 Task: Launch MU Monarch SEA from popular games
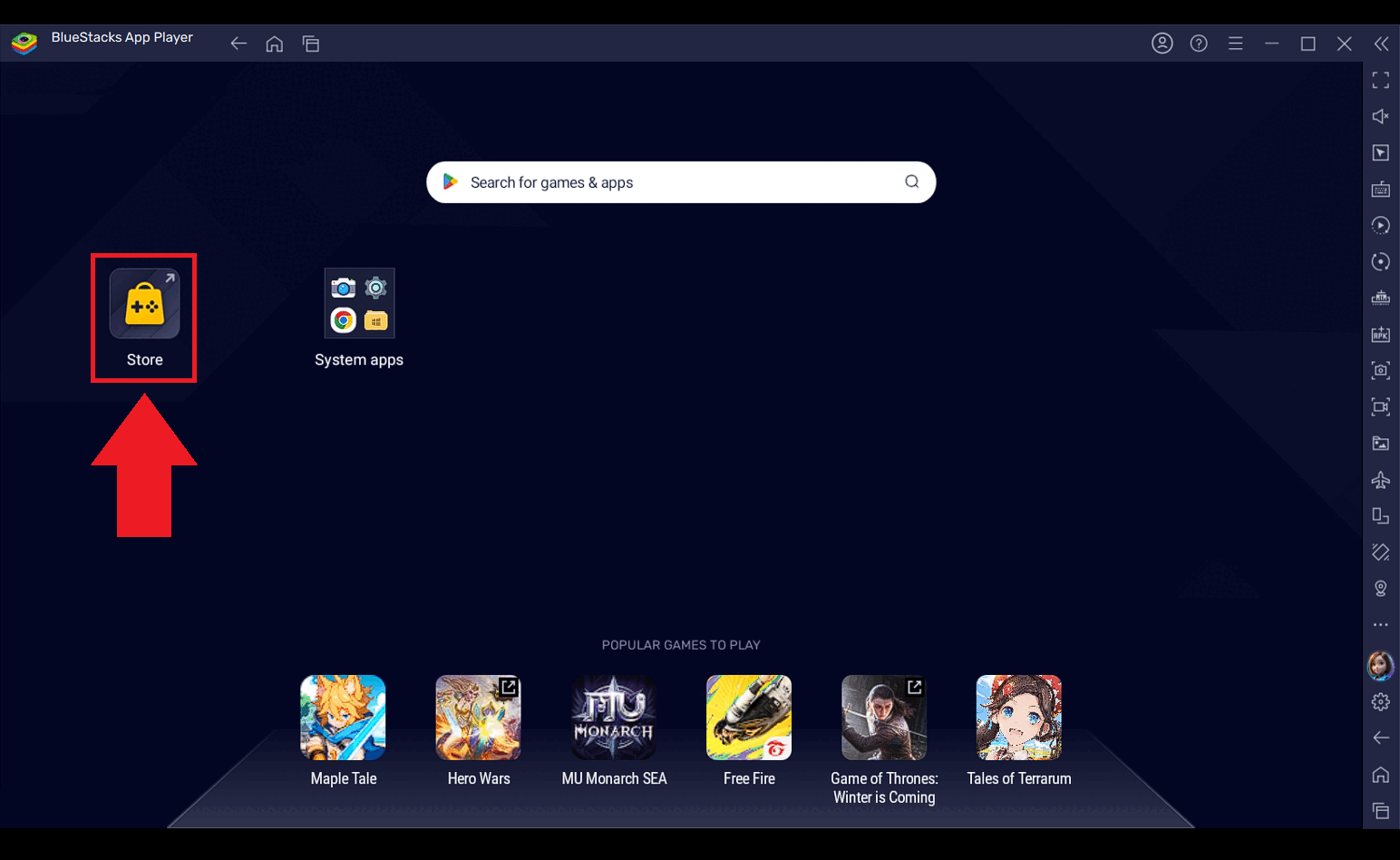tap(614, 717)
